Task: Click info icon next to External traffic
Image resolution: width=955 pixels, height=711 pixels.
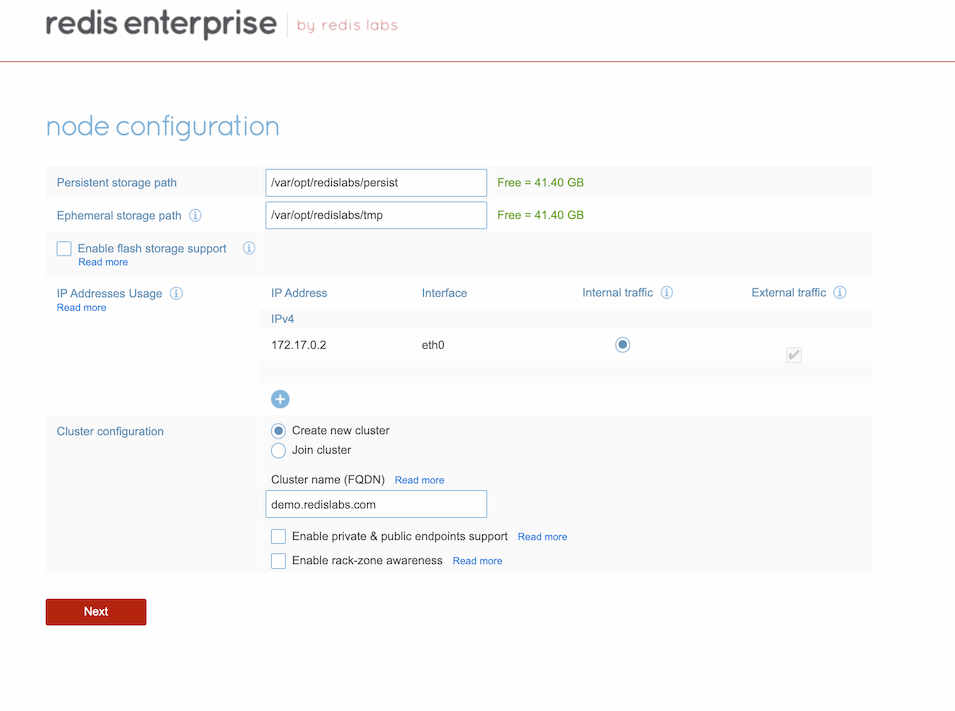Action: (x=840, y=292)
